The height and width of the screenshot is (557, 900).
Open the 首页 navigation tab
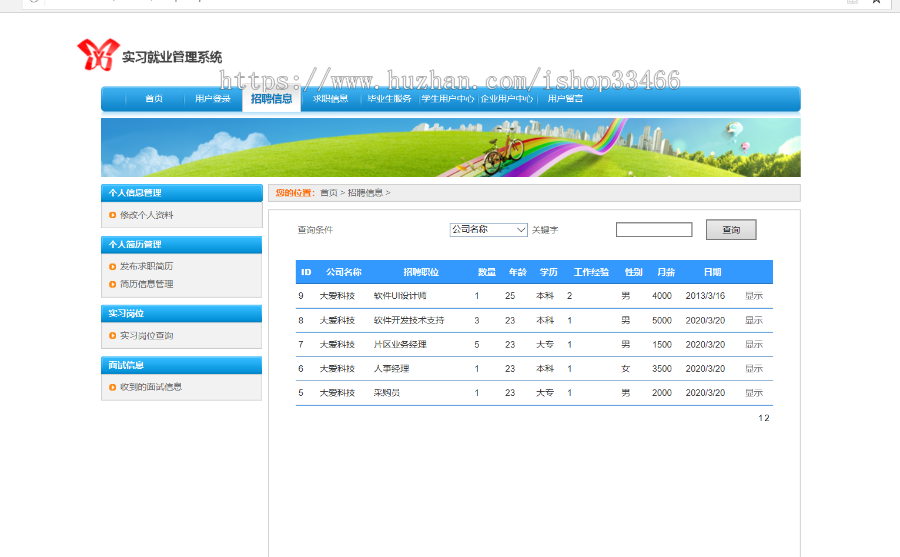tap(154, 99)
